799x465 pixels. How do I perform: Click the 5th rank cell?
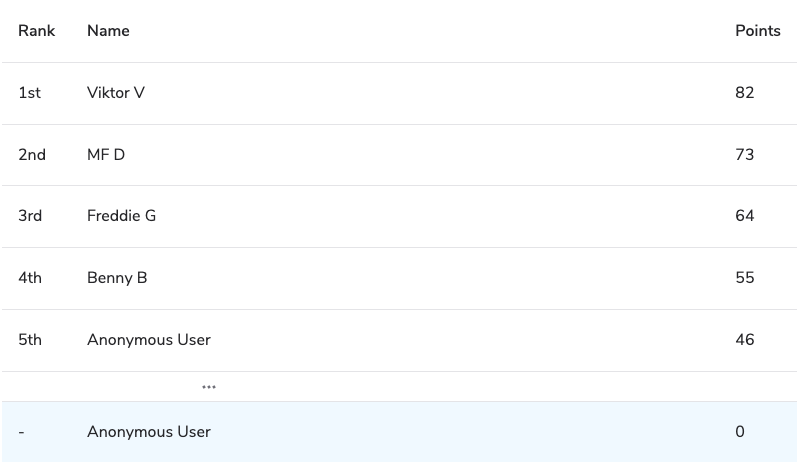click(30, 340)
